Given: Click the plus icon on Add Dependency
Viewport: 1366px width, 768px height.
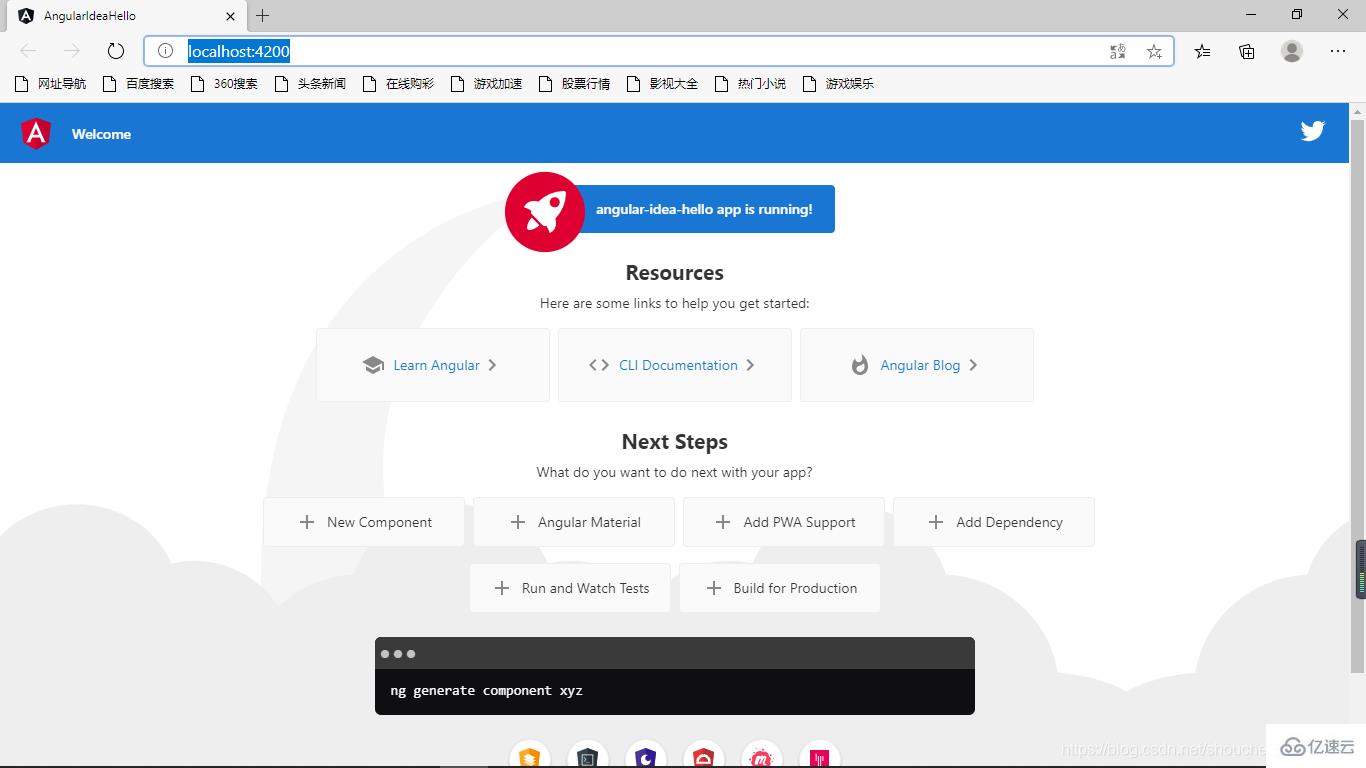Looking at the screenshot, I should [936, 522].
